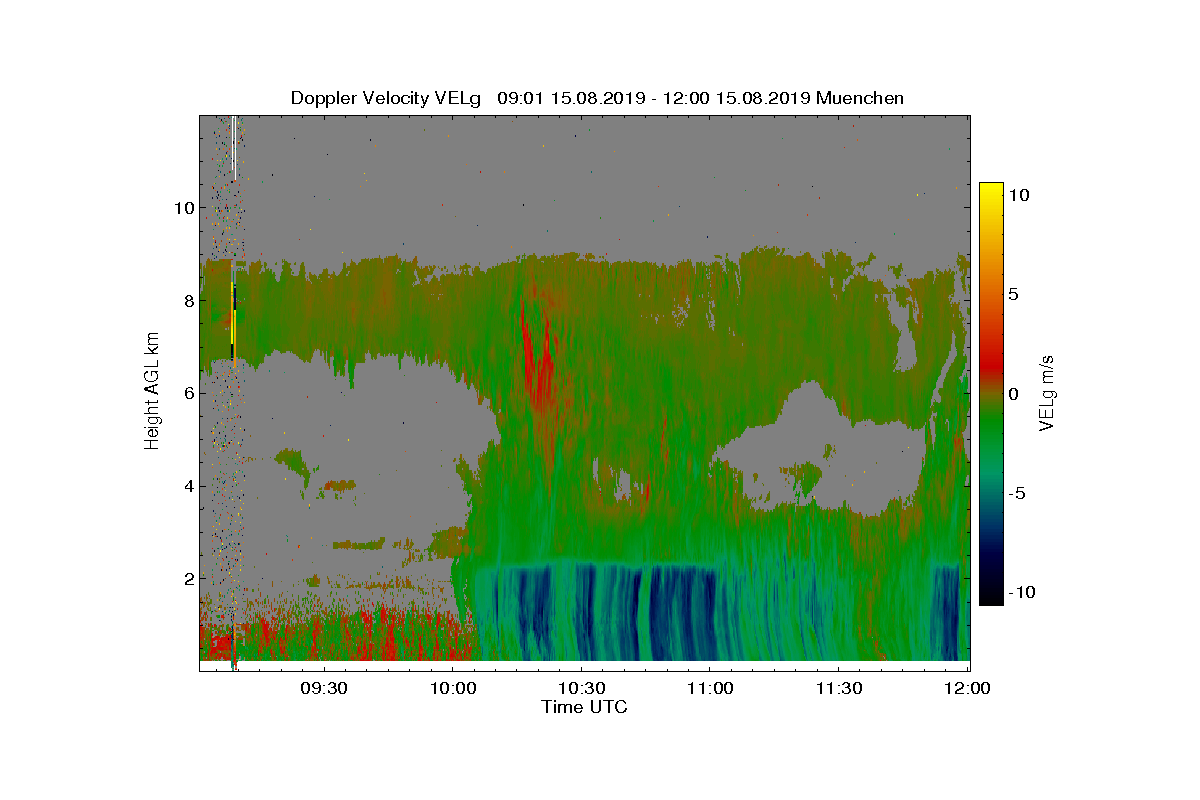Viewport: 1200px width, 800px height.
Task: Click the '10:00' time tick label
Action: [452, 688]
